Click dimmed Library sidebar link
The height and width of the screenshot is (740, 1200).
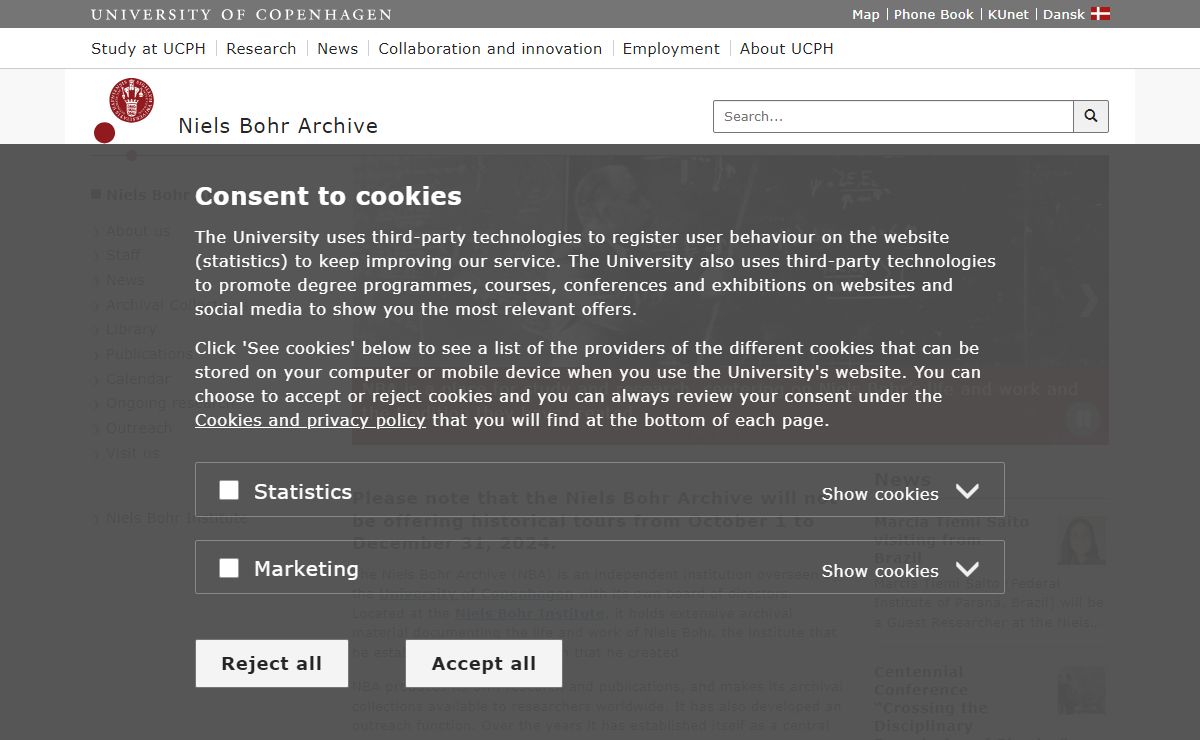(x=131, y=329)
